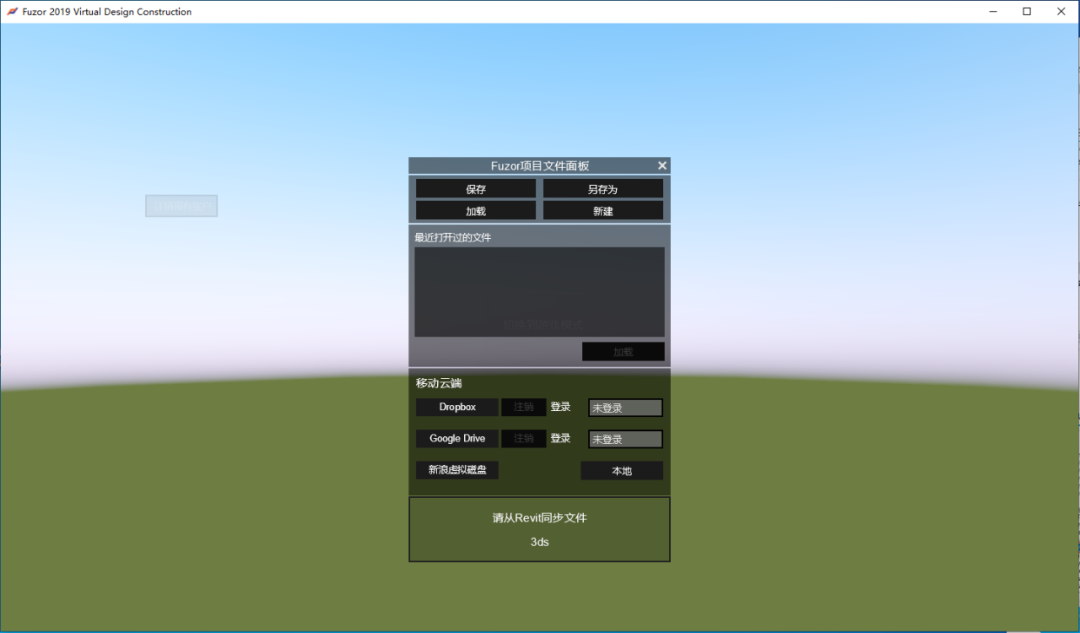Click the 保存 (Save) button

[x=475, y=189]
